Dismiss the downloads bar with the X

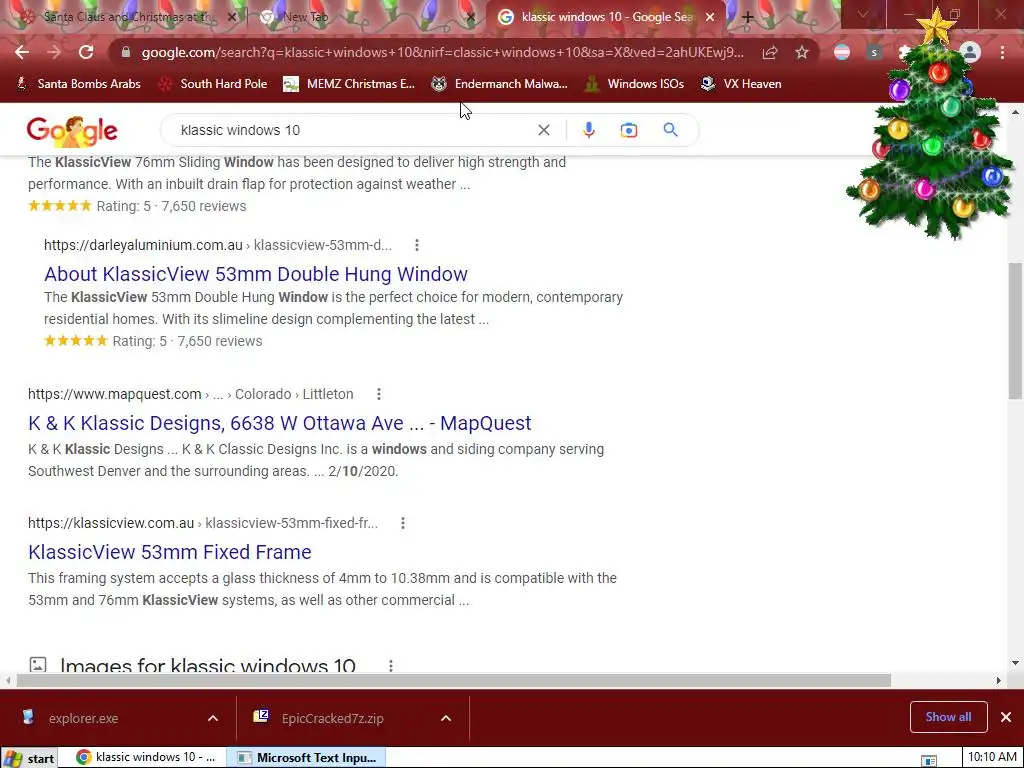(1006, 717)
